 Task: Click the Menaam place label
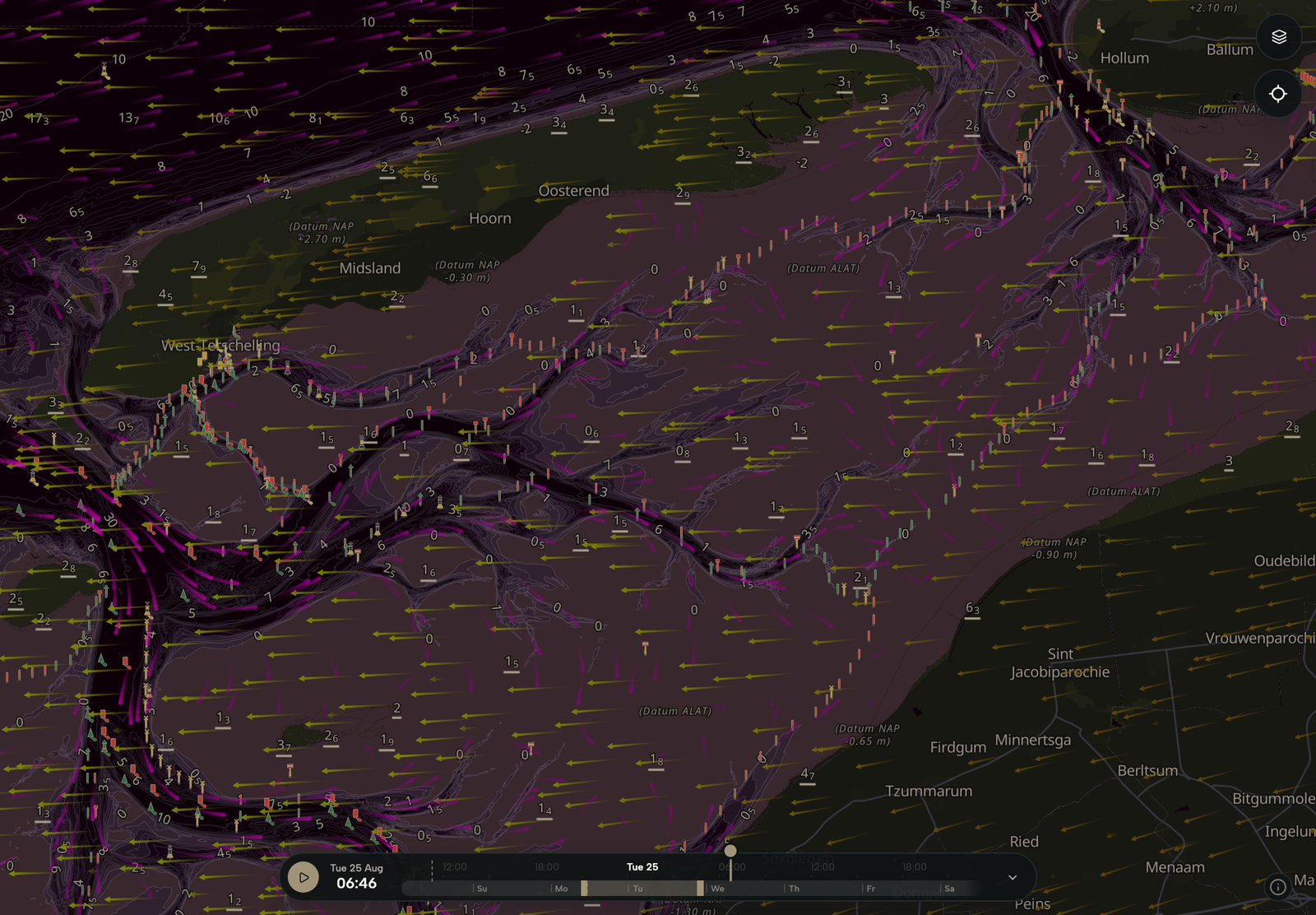coord(1175,868)
